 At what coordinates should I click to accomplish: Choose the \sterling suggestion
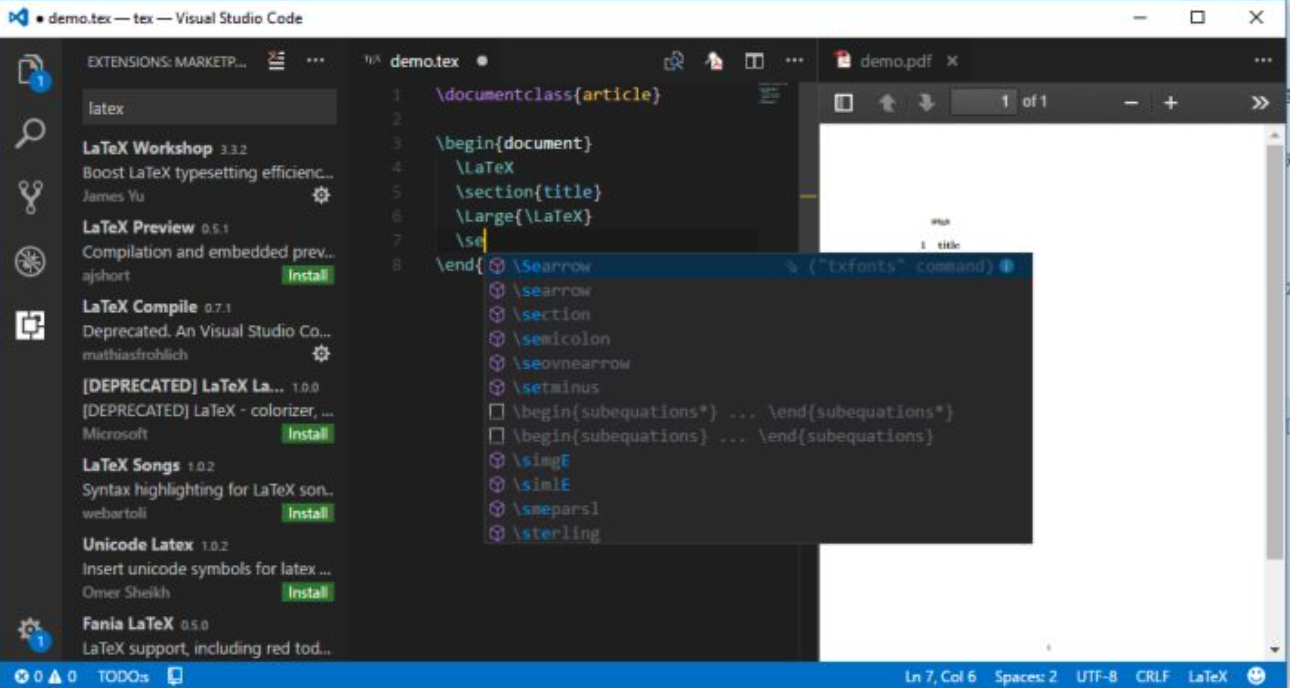point(758,532)
